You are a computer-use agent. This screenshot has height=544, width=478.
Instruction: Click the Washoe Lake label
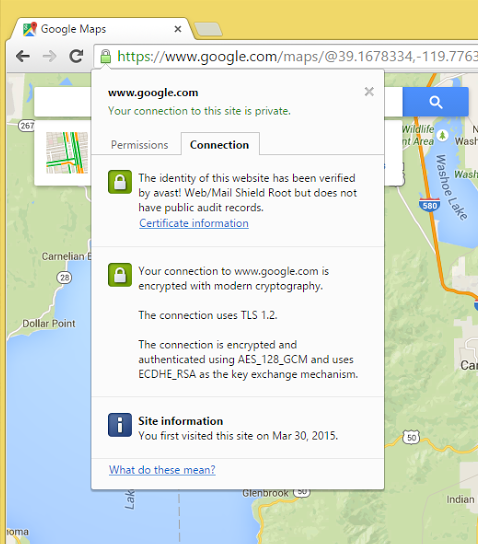pos(451,187)
